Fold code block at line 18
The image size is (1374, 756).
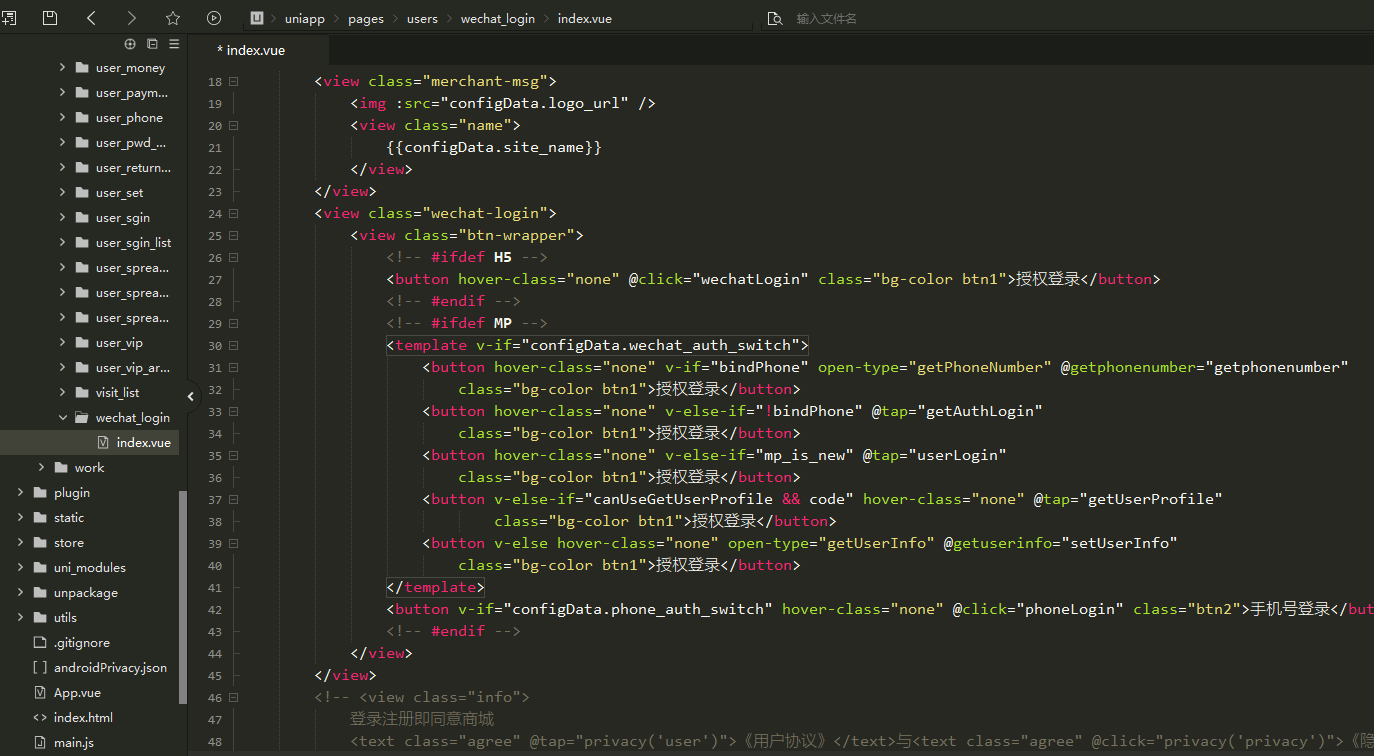click(x=233, y=81)
